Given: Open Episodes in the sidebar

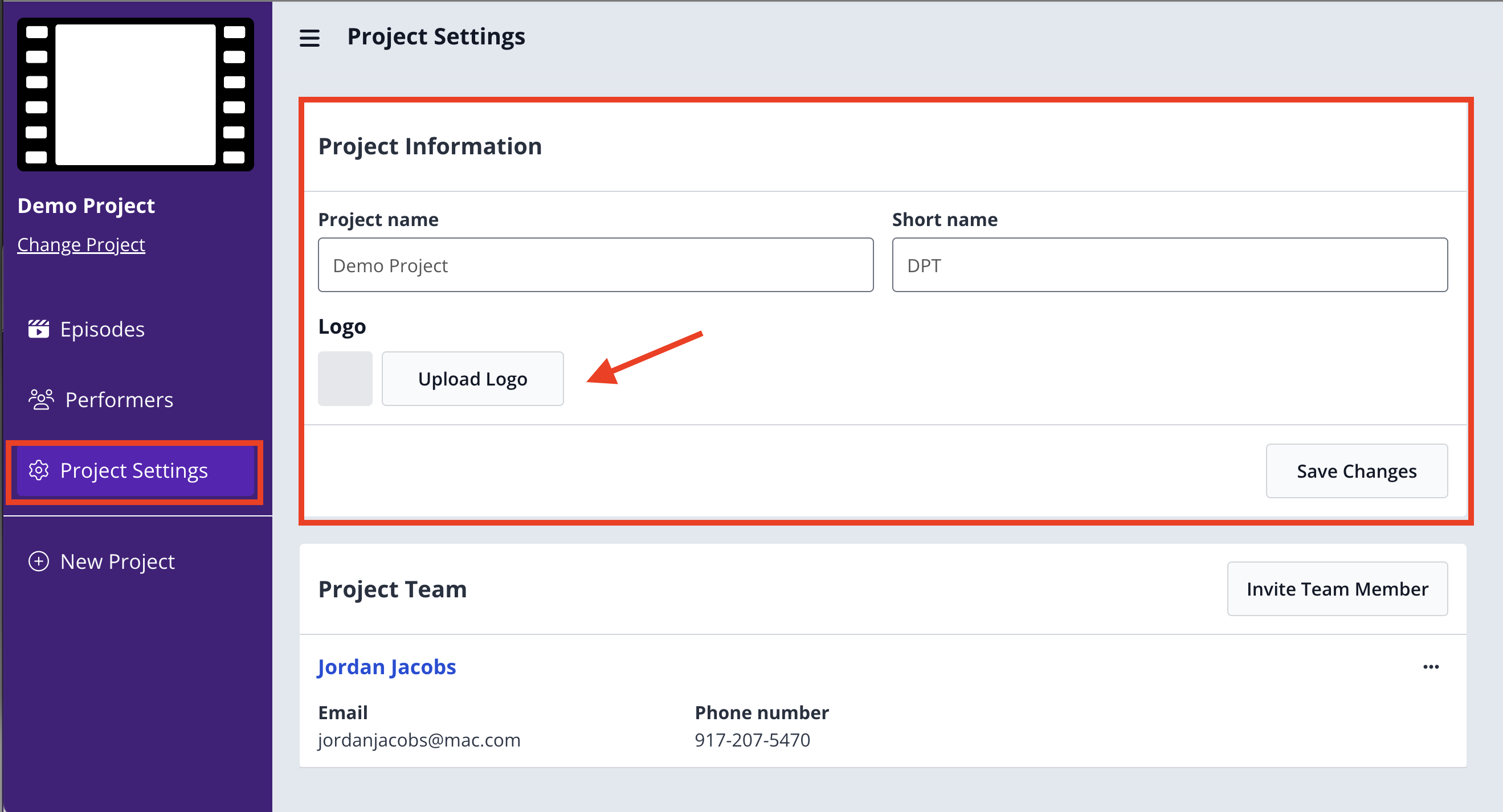Looking at the screenshot, I should pos(102,329).
